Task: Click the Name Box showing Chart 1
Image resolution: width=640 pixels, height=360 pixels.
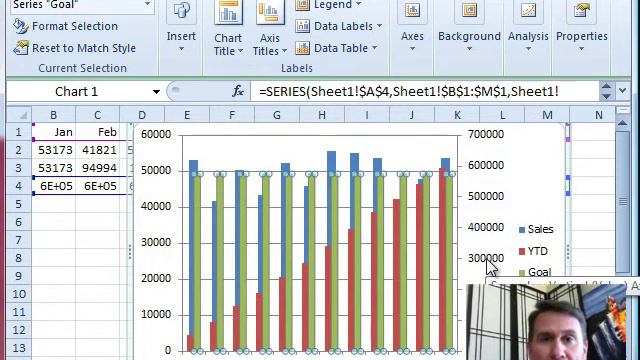Action: tap(76, 92)
